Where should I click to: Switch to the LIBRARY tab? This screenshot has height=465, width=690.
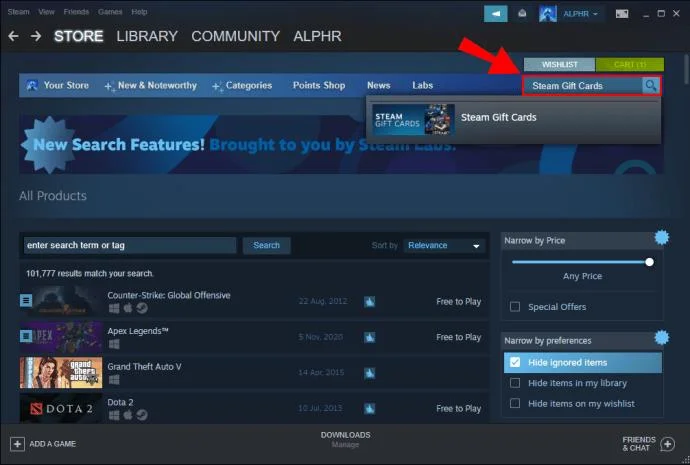tap(147, 36)
